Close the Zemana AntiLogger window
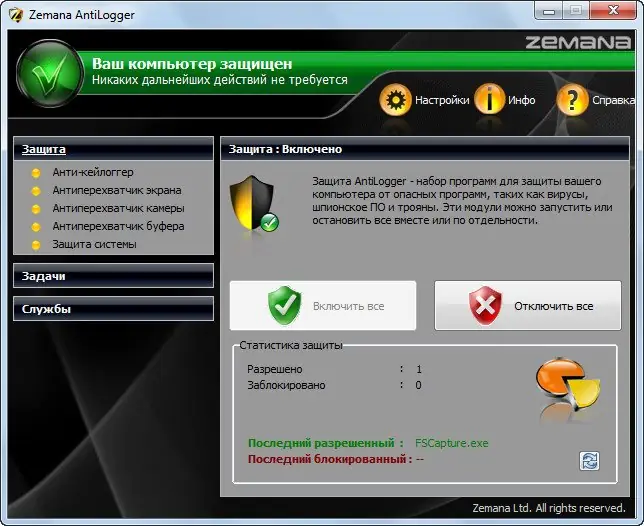644x526 pixels. pyautogui.click(x=613, y=10)
